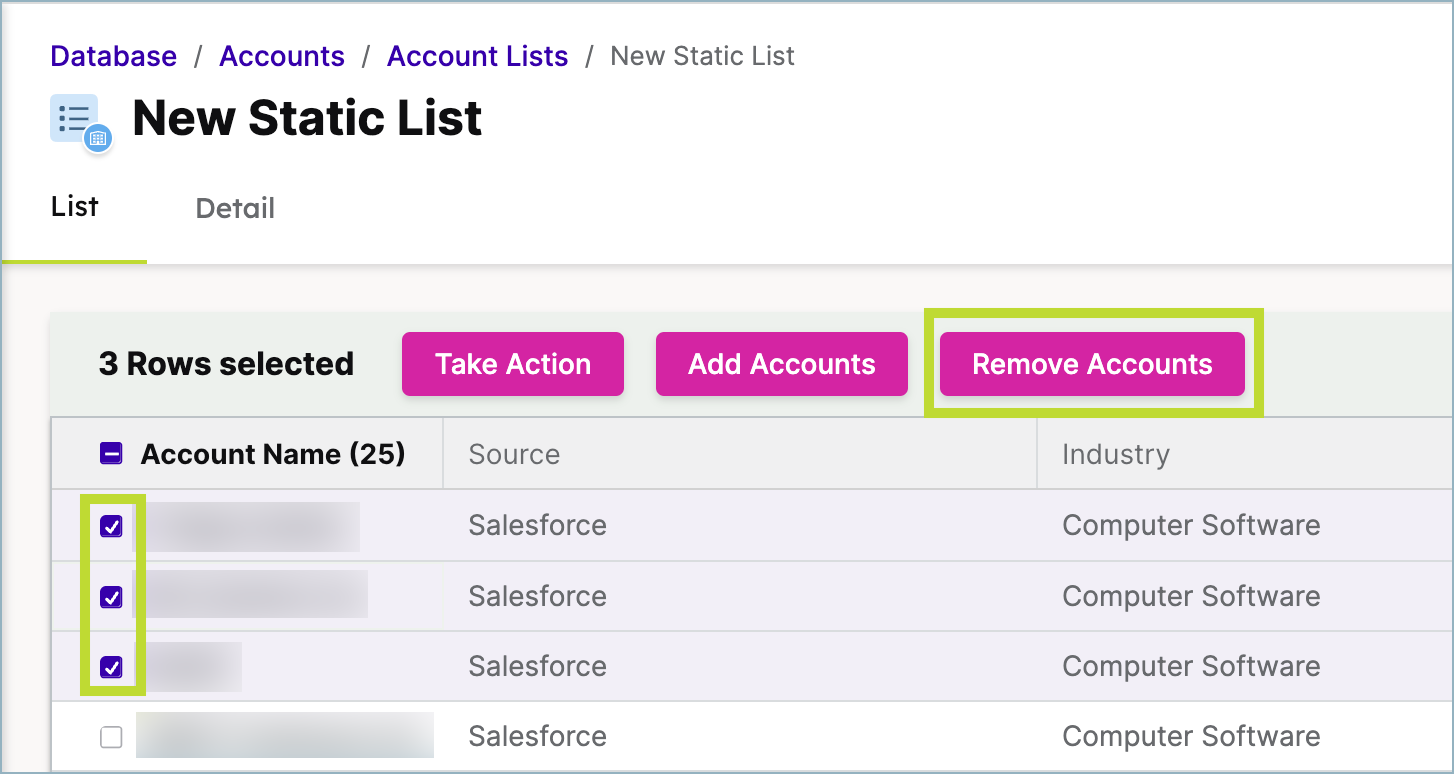The height and width of the screenshot is (774, 1454).
Task: Select the New Static List page title
Action: tap(306, 118)
